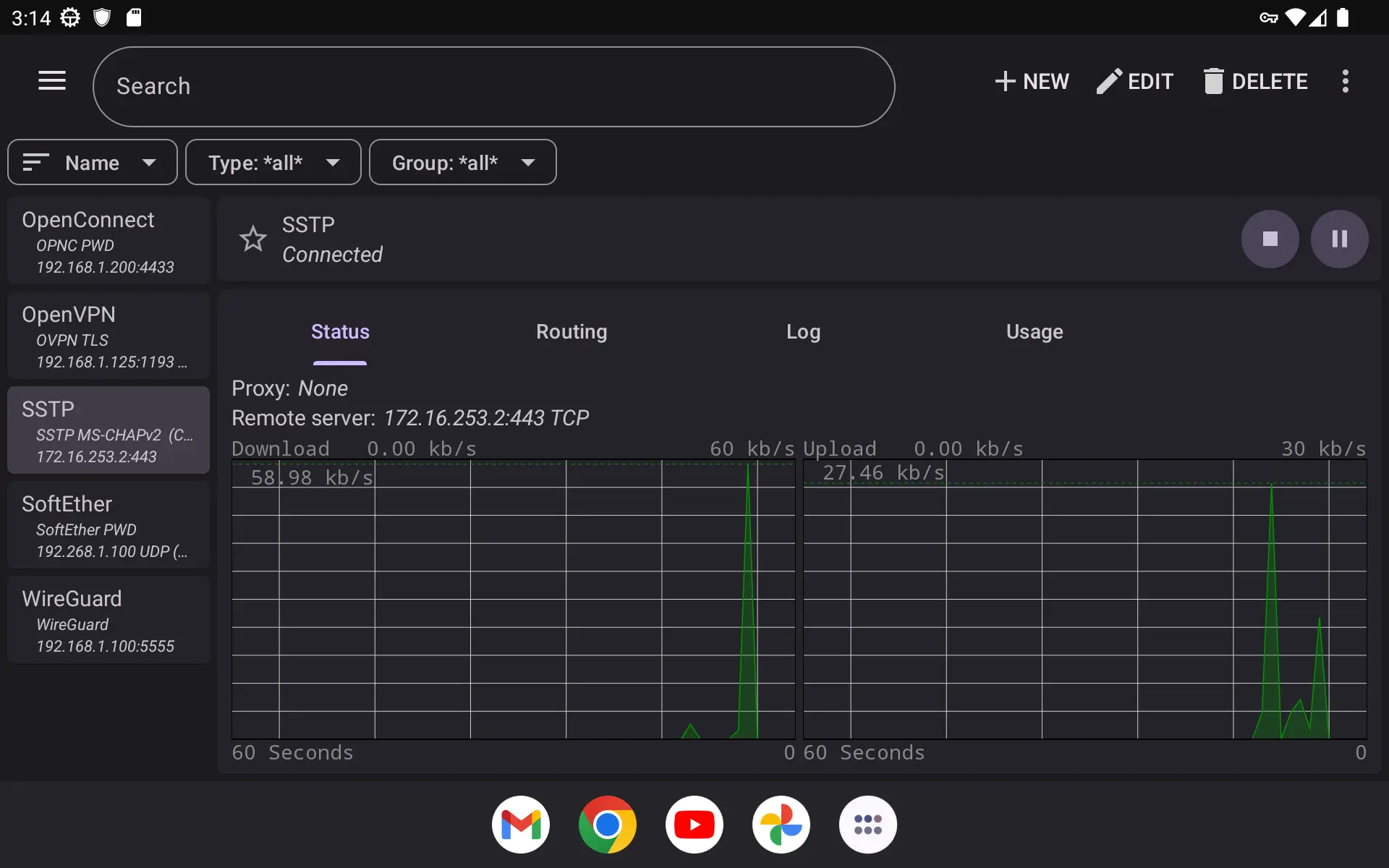Toggle the sort order icon next to Name
The height and width of the screenshot is (868, 1389).
[x=35, y=162]
